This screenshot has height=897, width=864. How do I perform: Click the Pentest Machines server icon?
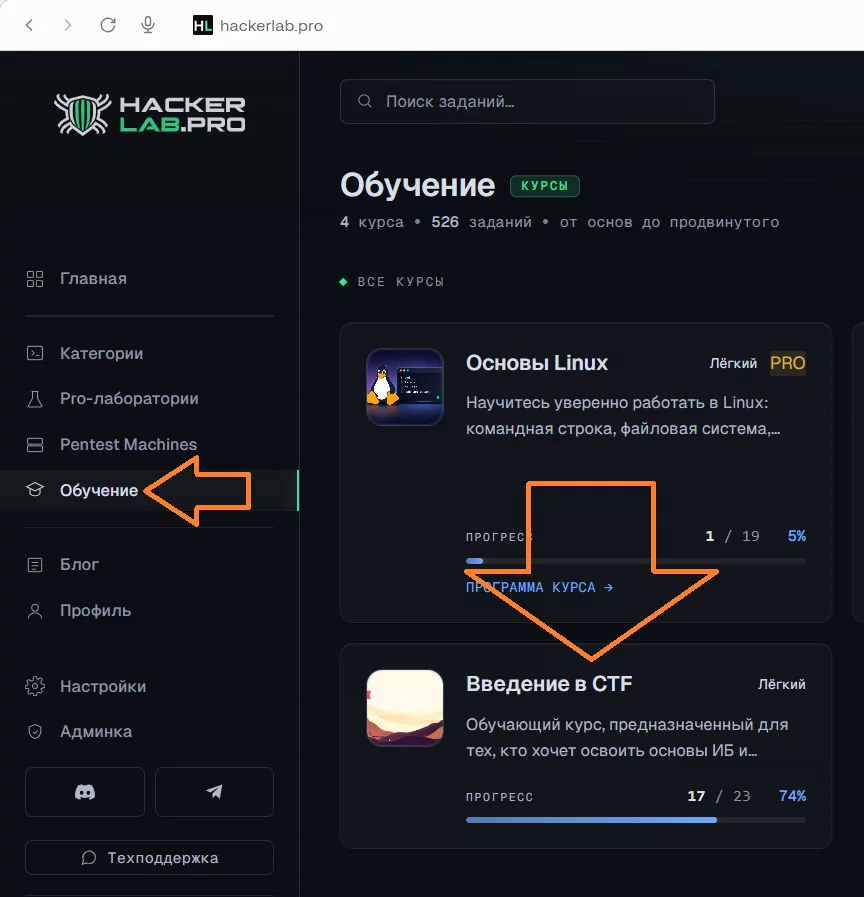[x=35, y=444]
